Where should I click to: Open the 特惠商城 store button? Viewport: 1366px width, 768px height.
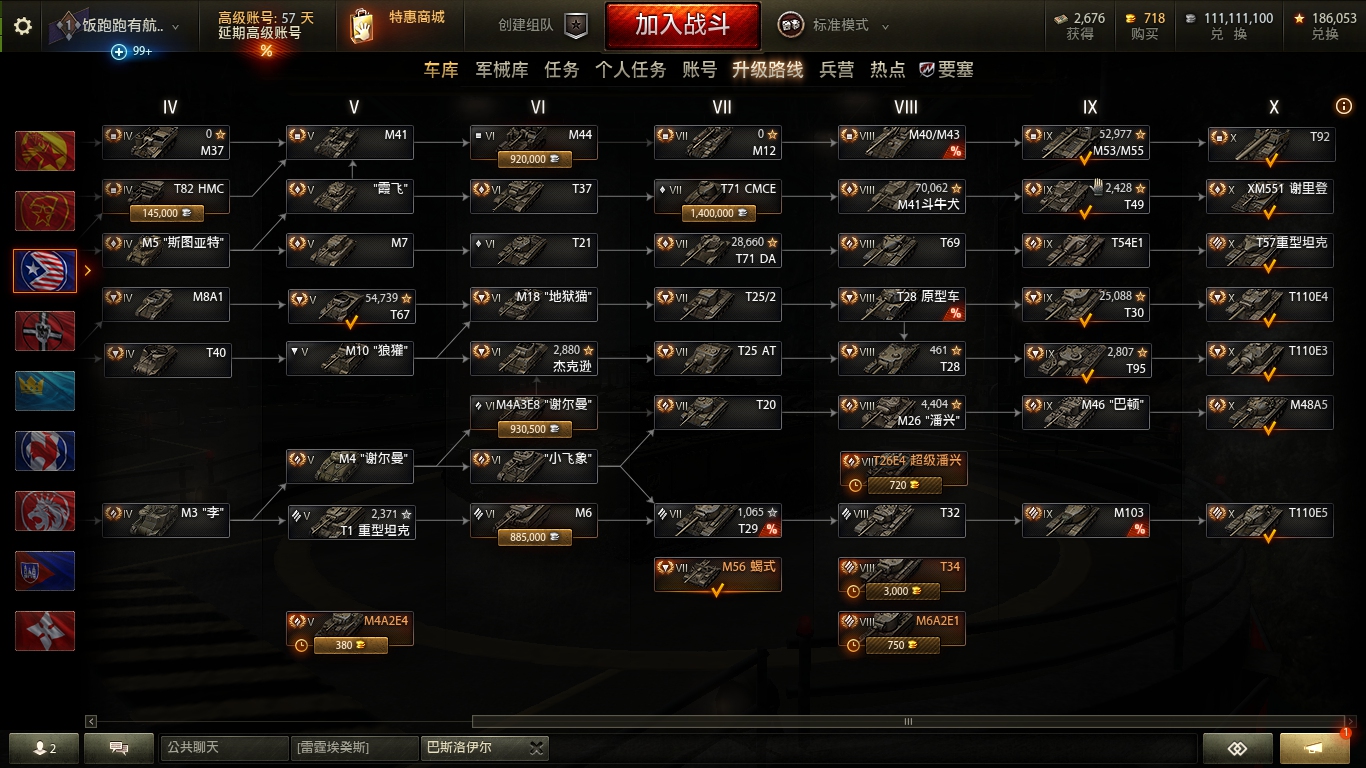click(396, 26)
